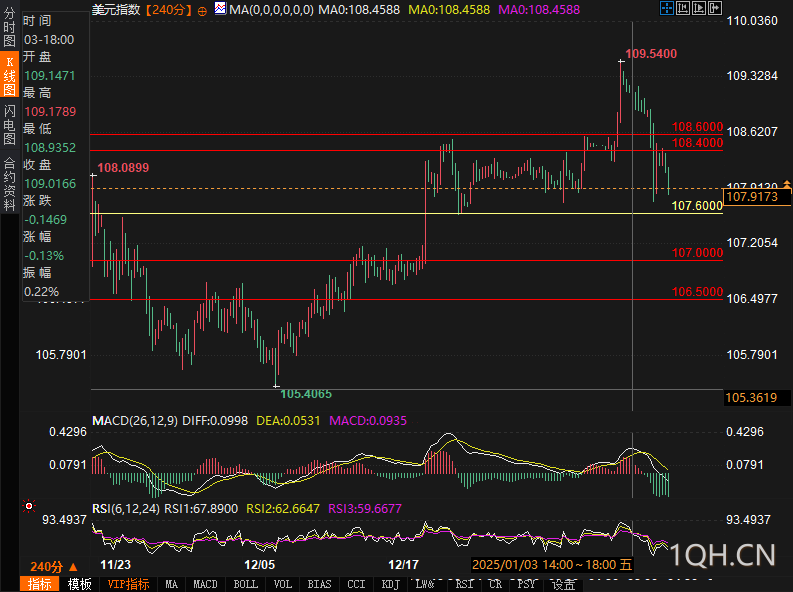
Task: Click the 109.5400 high price label
Action: (x=651, y=54)
